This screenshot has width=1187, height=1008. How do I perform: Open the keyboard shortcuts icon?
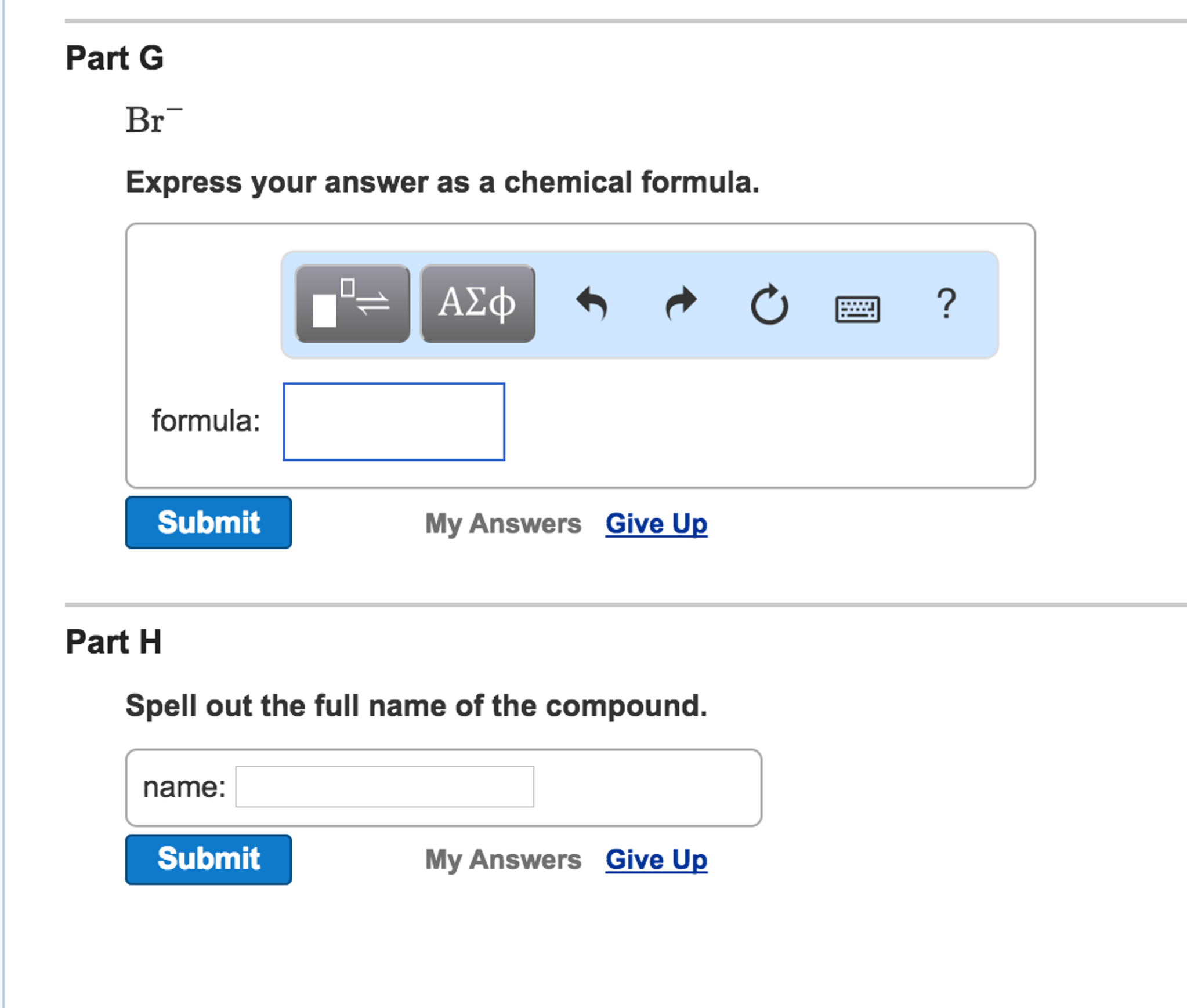[x=858, y=309]
